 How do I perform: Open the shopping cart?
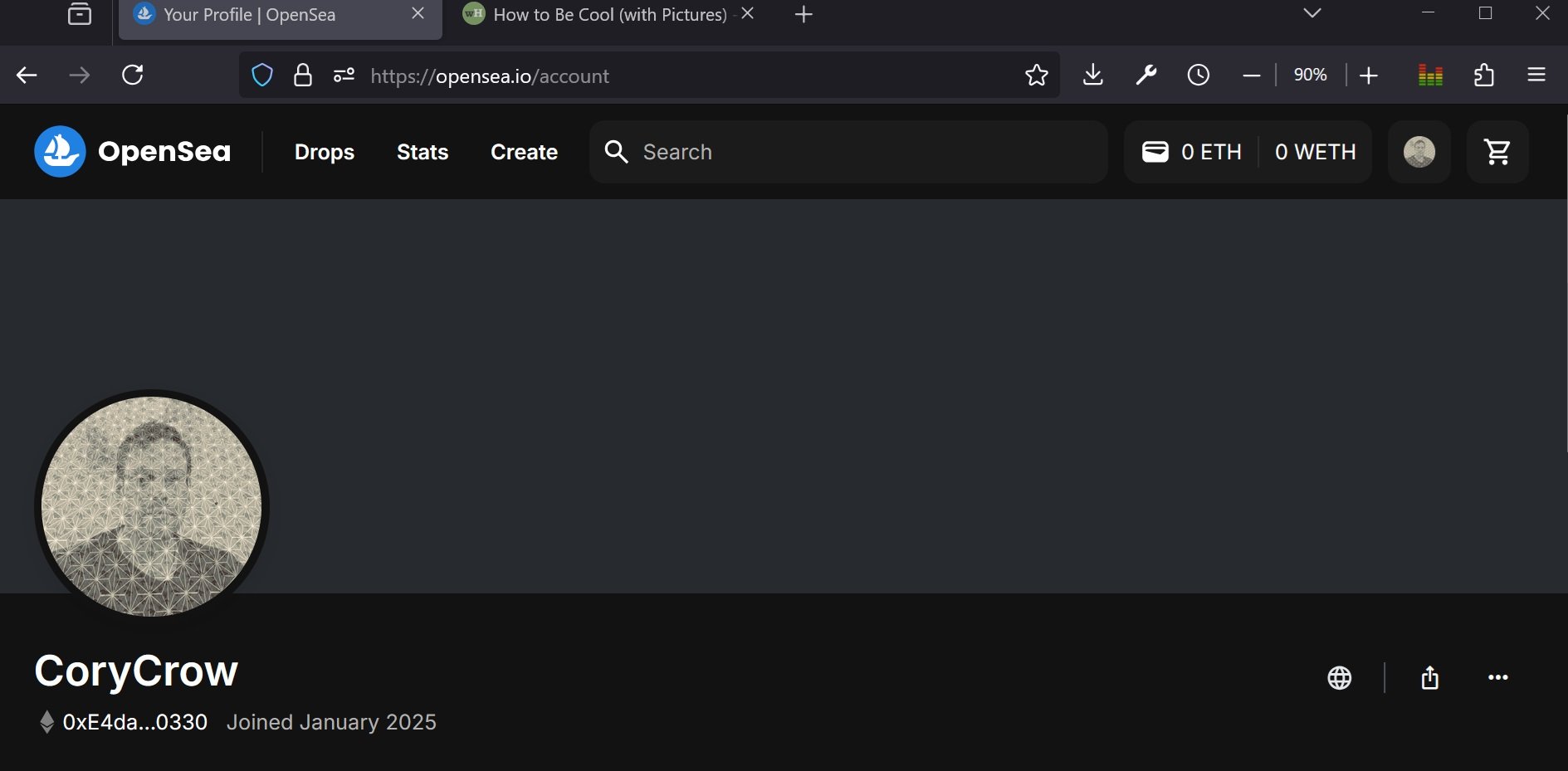[x=1497, y=152]
